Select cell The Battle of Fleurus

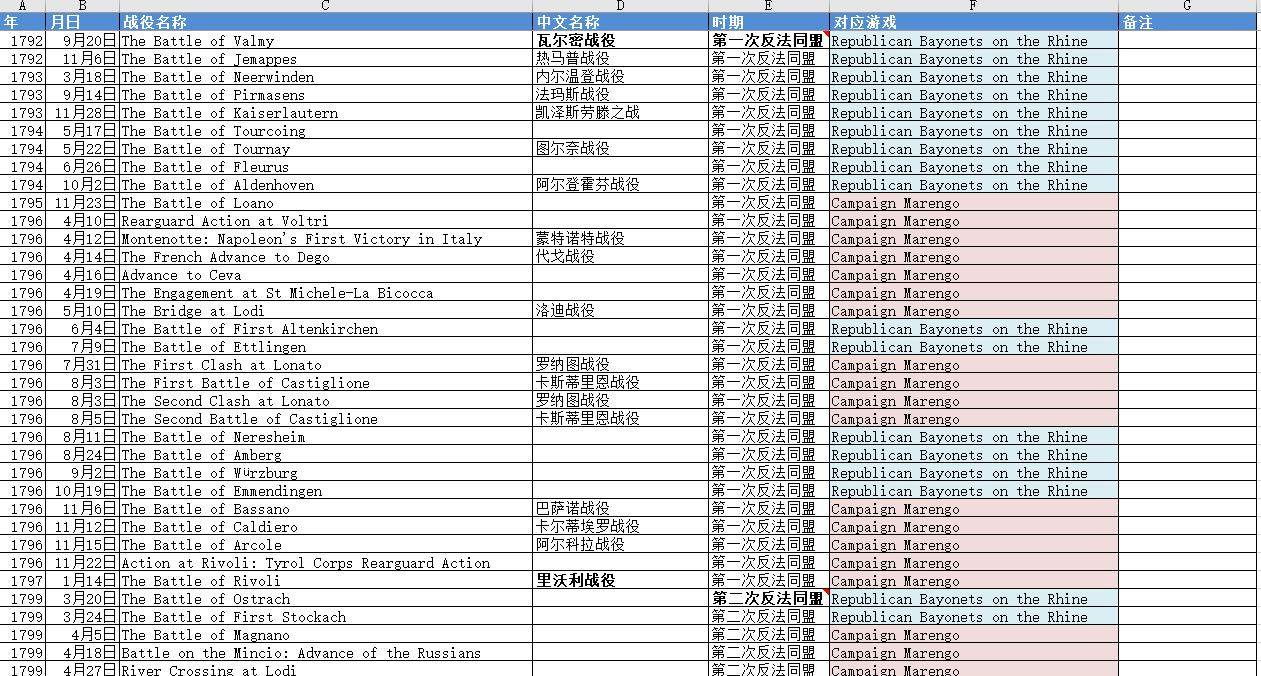325,167
